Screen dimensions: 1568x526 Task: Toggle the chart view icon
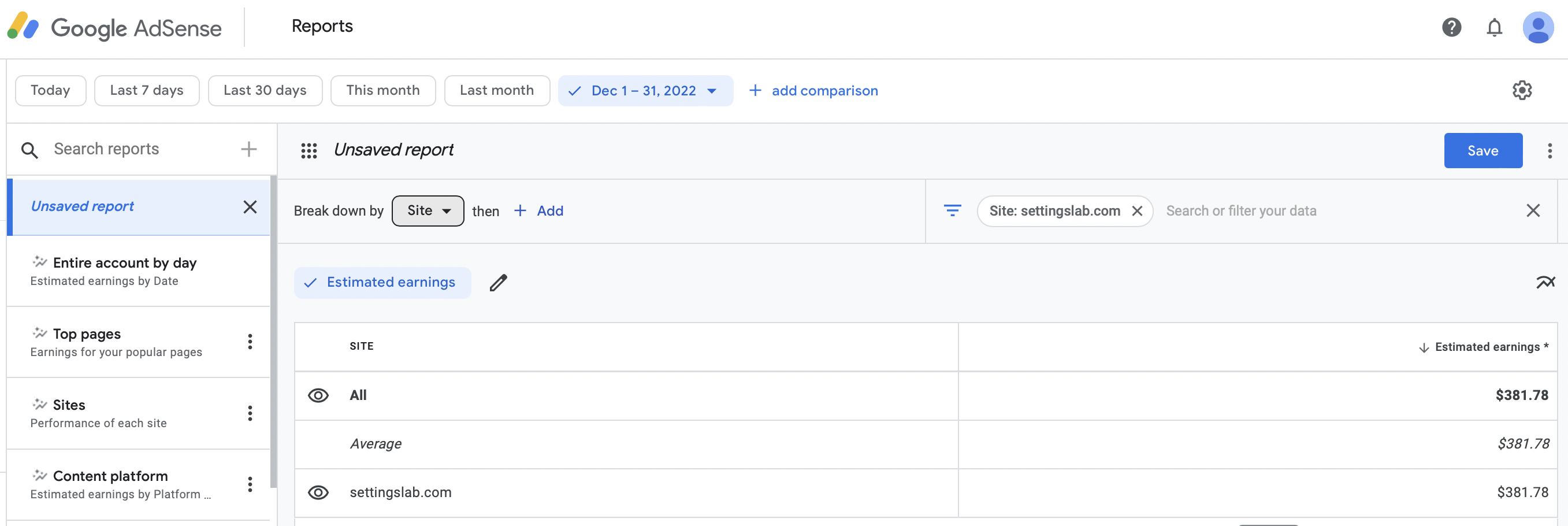tap(1545, 282)
